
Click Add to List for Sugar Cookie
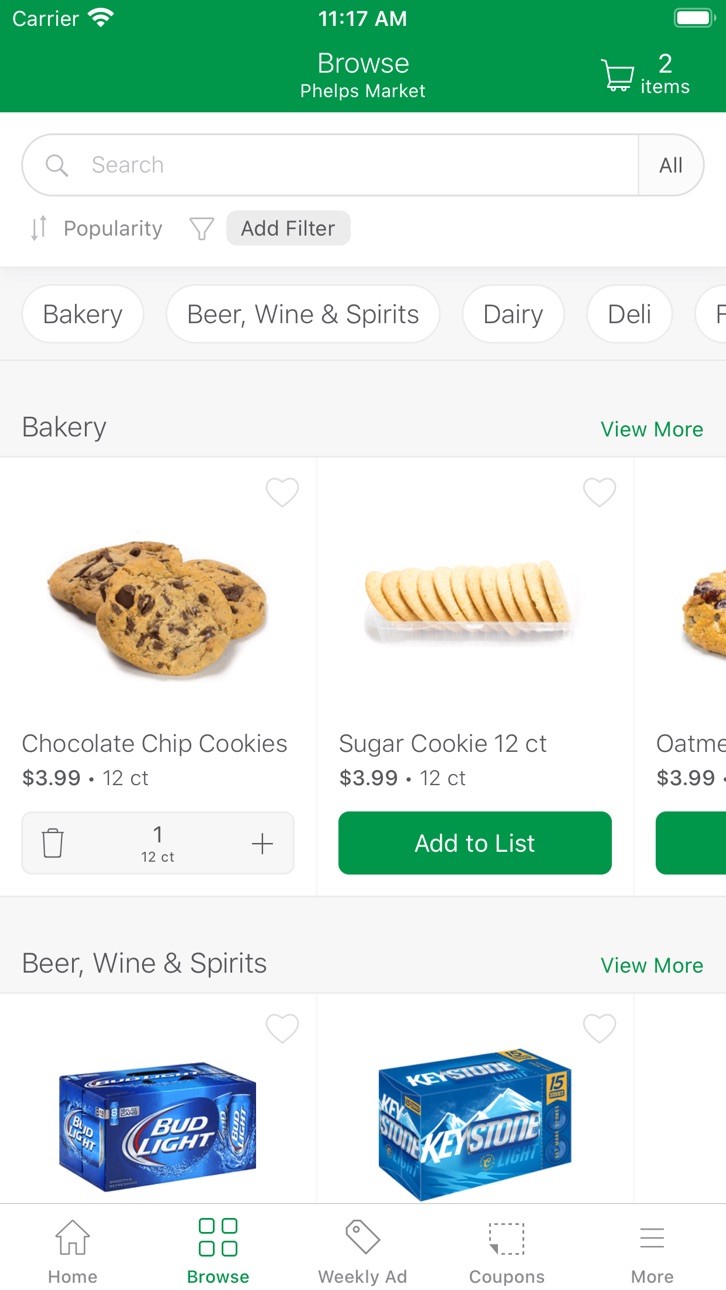tap(475, 843)
